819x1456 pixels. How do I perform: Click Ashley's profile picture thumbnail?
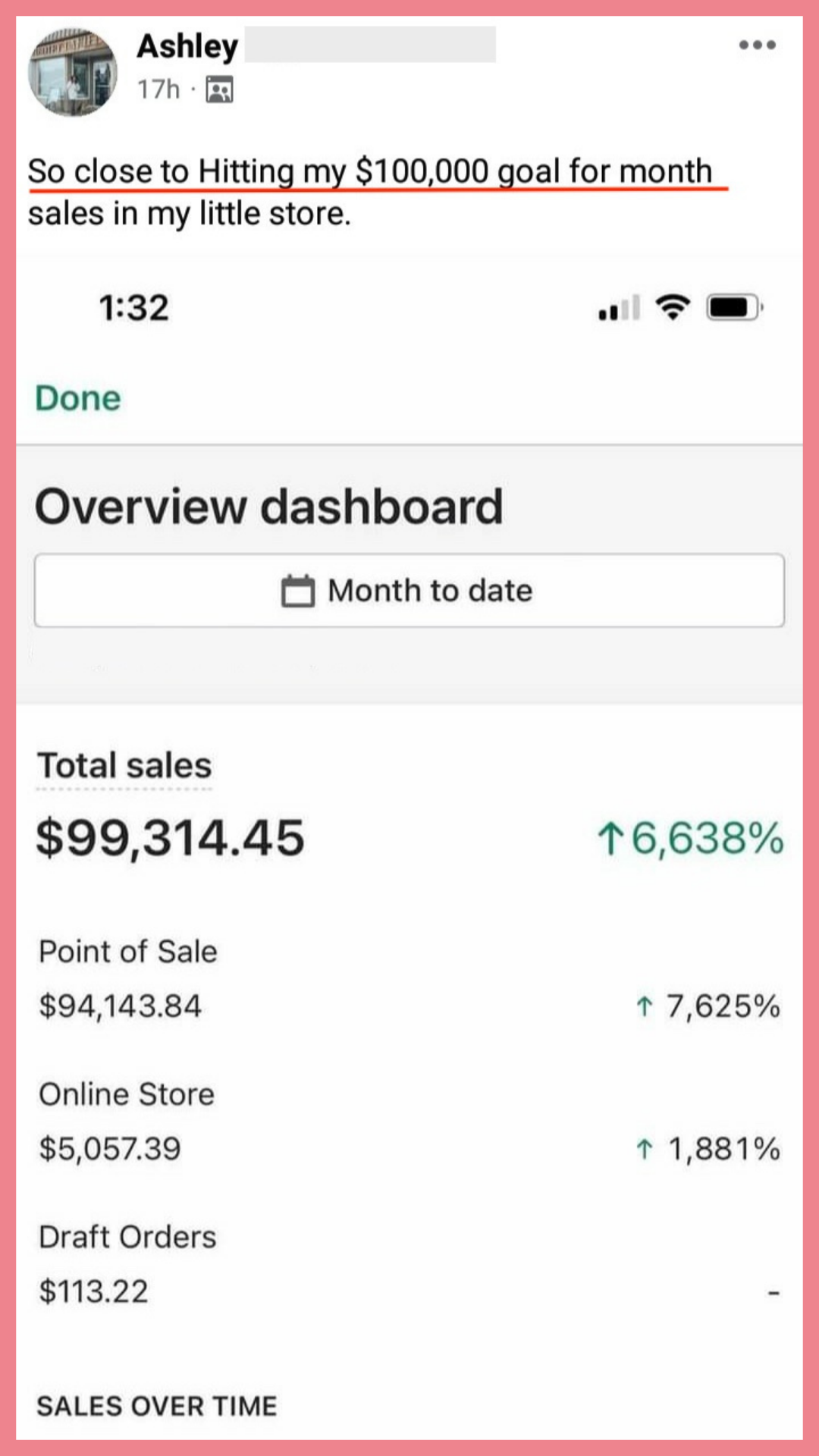pyautogui.click(x=73, y=73)
